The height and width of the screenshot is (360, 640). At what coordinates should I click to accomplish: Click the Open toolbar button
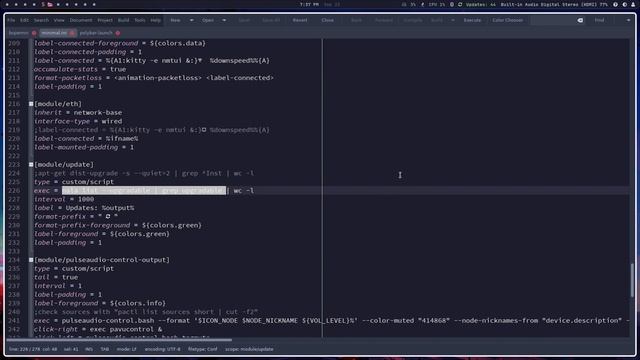click(208, 20)
